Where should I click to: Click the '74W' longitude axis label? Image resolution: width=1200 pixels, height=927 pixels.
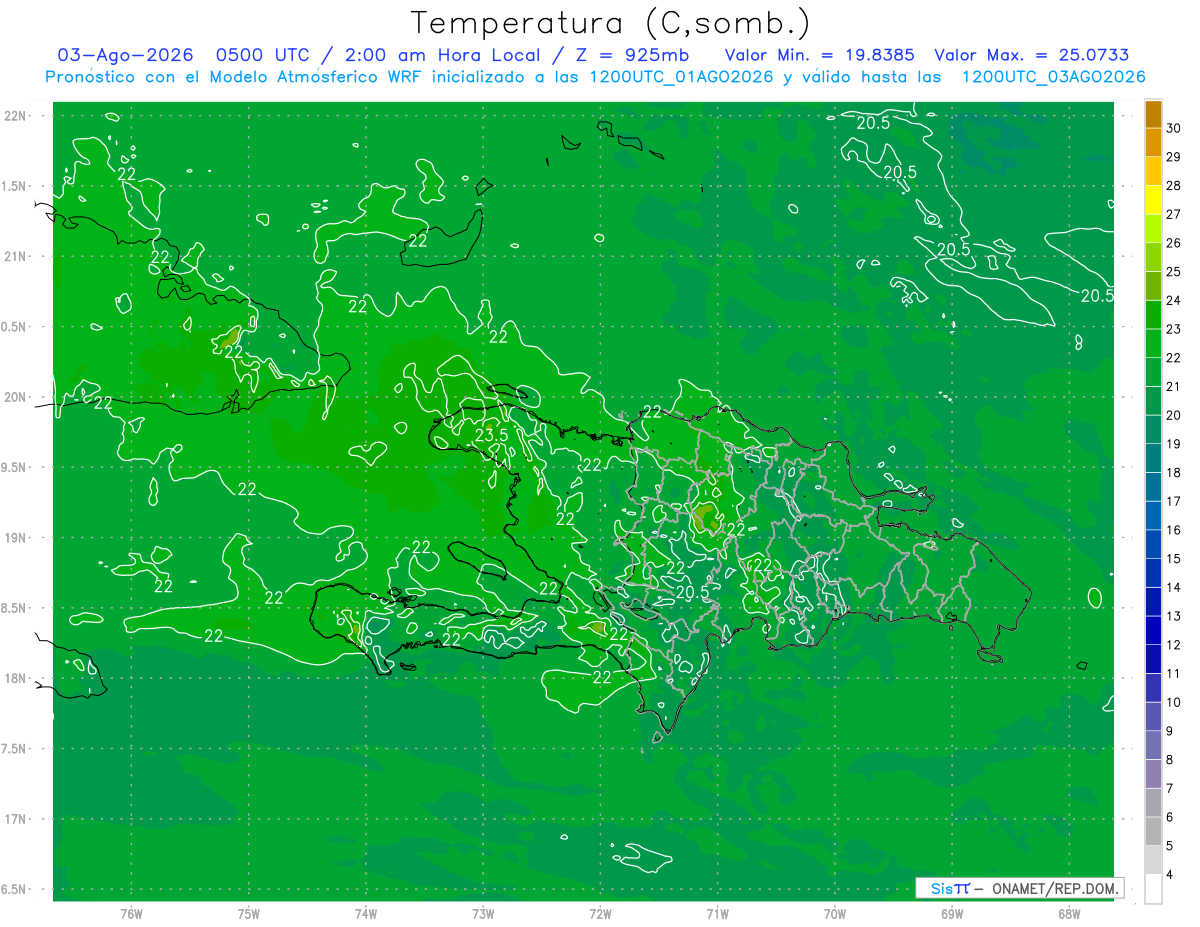click(x=366, y=914)
